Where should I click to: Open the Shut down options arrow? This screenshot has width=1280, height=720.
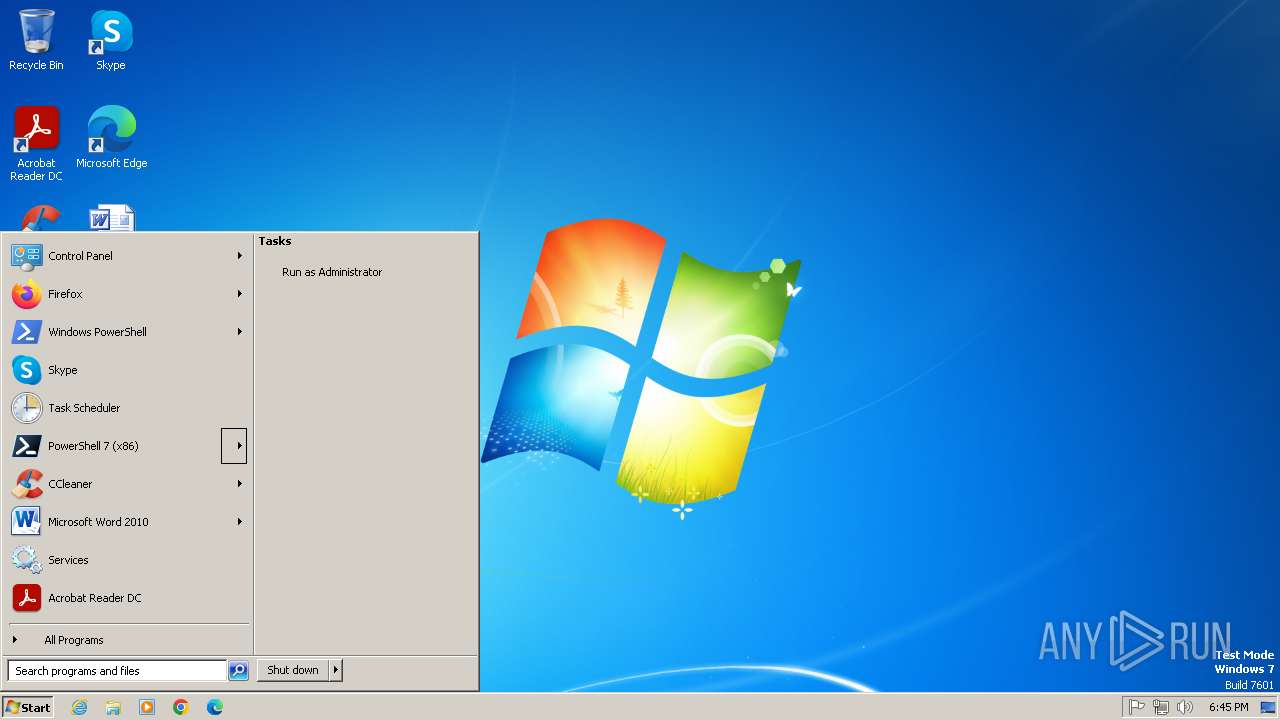(x=336, y=671)
